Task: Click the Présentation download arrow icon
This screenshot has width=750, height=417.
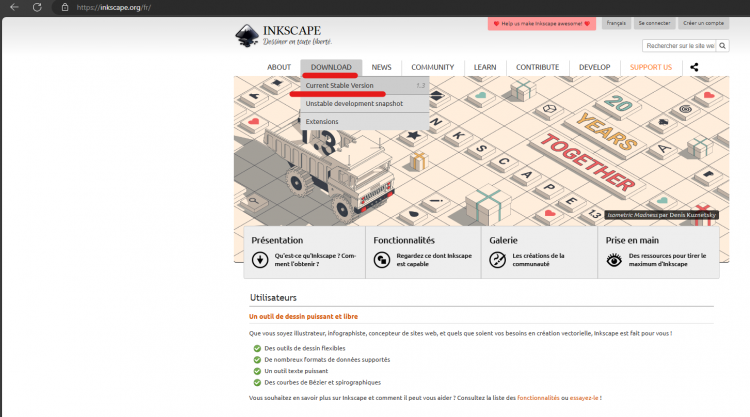Action: (x=260, y=260)
